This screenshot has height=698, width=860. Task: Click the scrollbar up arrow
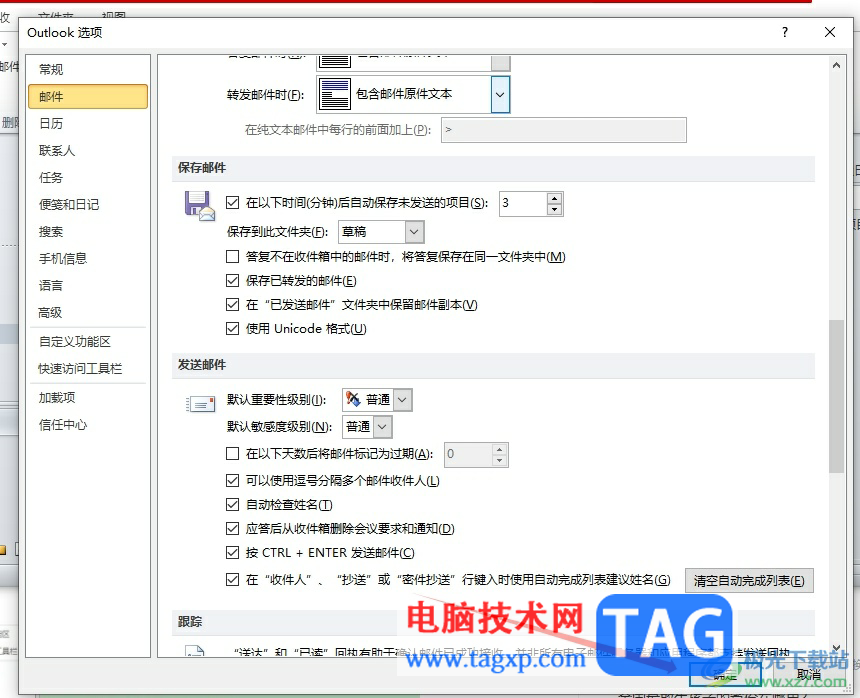[836, 65]
